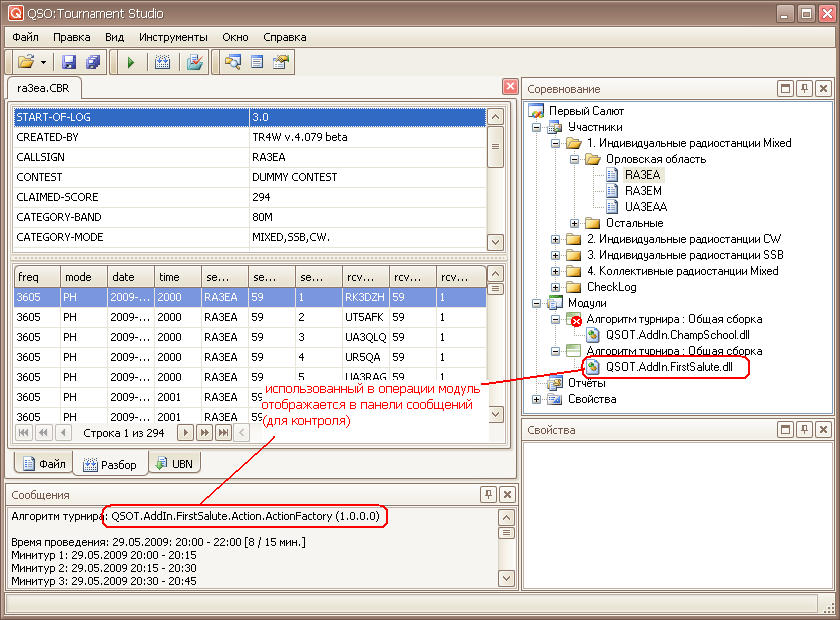Collapse the Орловская область folder
The width and height of the screenshot is (840, 620).
pos(575,159)
